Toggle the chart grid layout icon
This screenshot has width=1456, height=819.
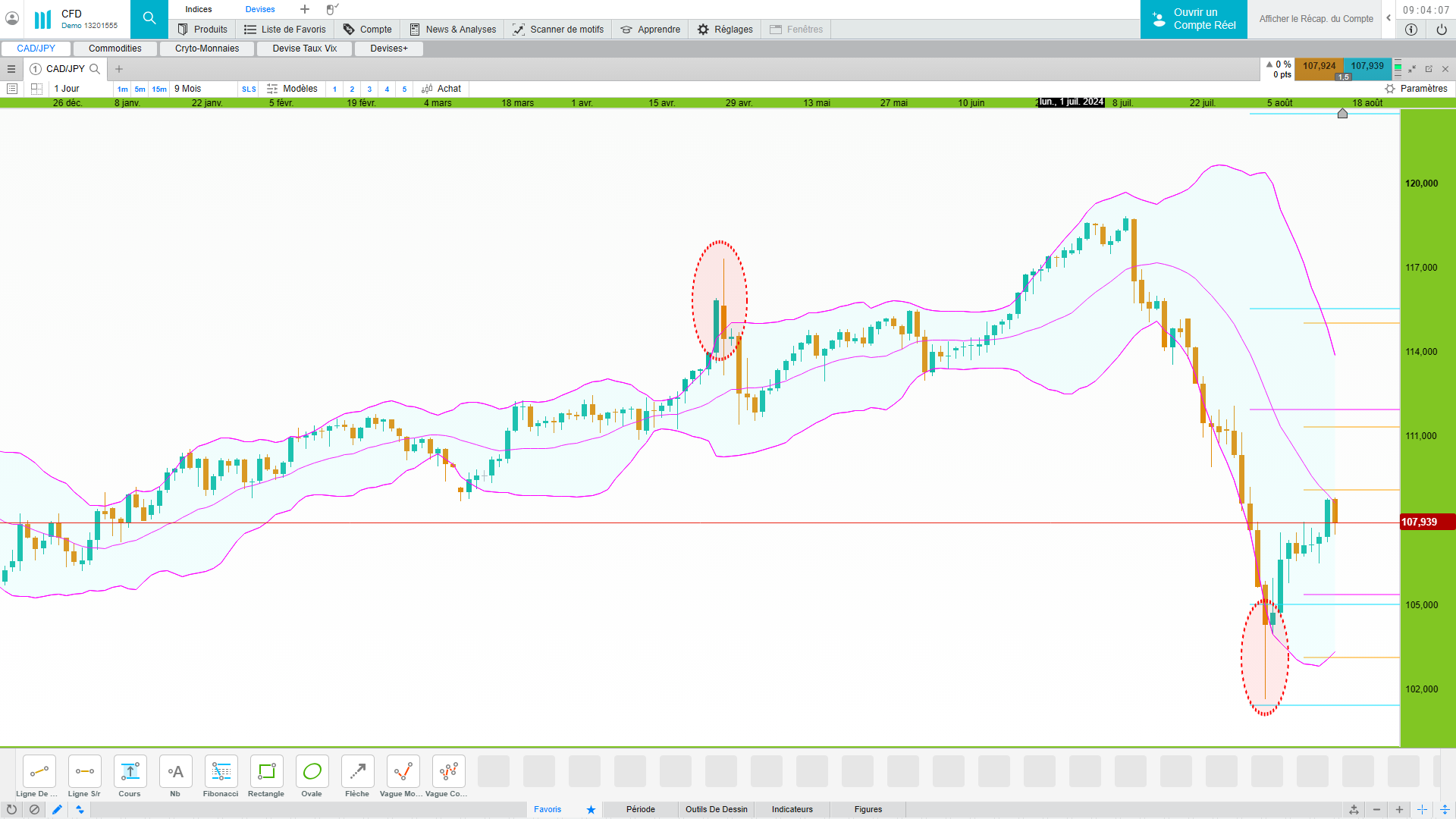(36, 89)
